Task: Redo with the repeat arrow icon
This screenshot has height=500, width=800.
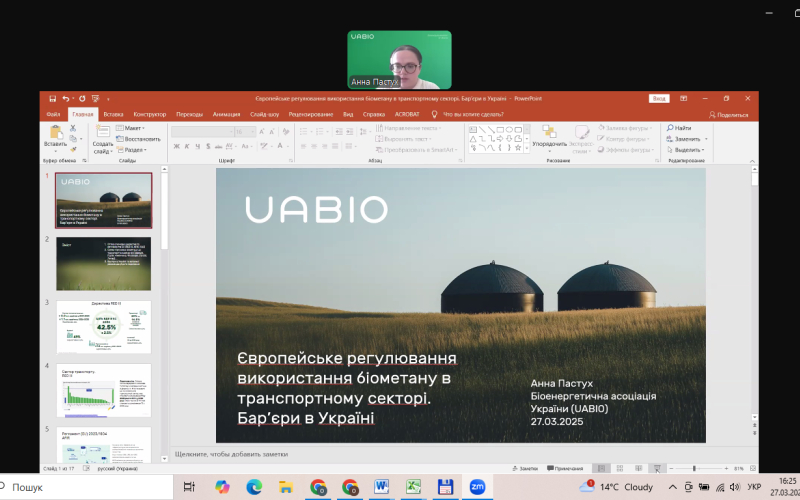Action: [82, 98]
